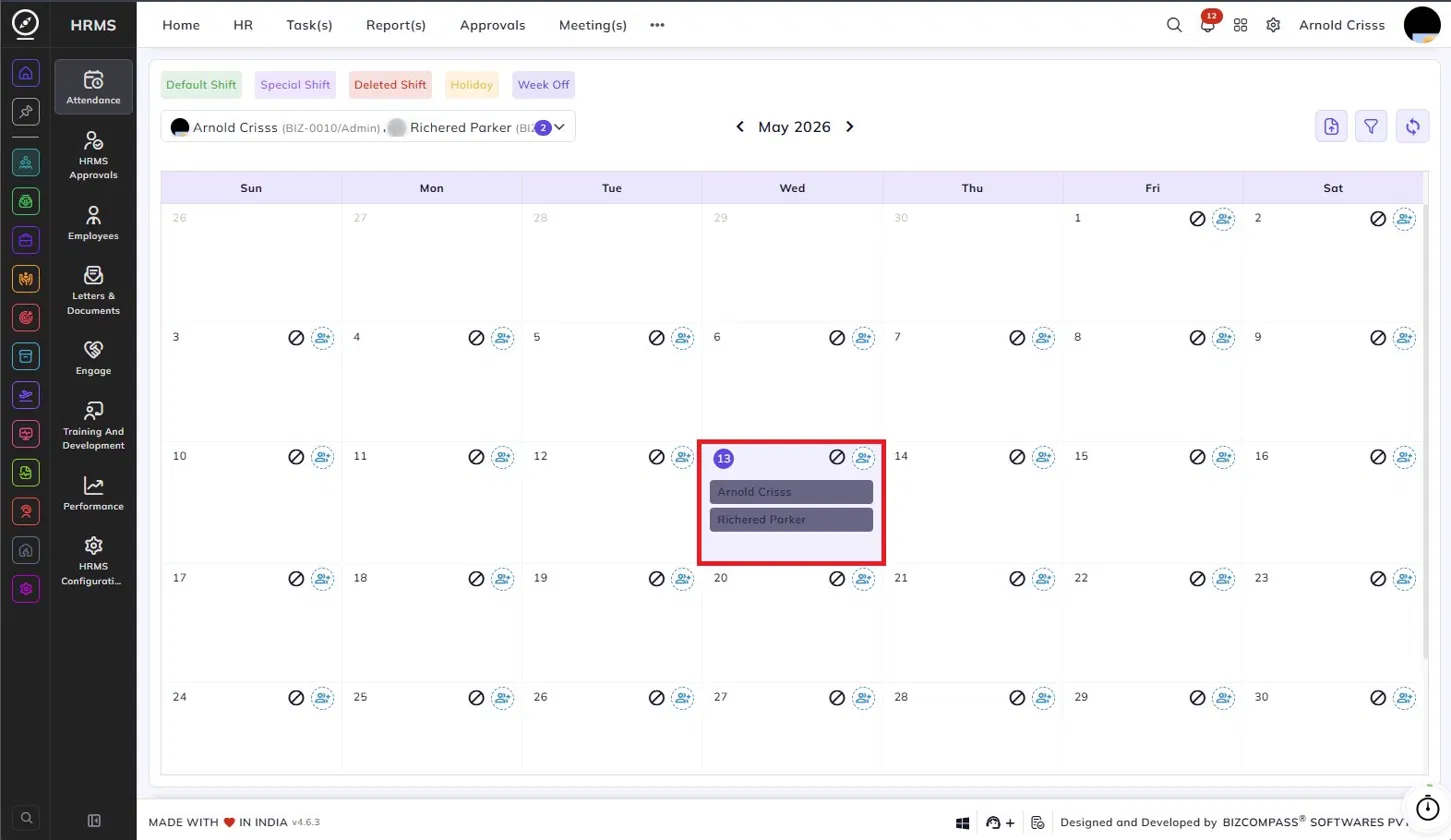This screenshot has height=840, width=1451.
Task: Open search from the top bar
Action: pyautogui.click(x=1174, y=25)
